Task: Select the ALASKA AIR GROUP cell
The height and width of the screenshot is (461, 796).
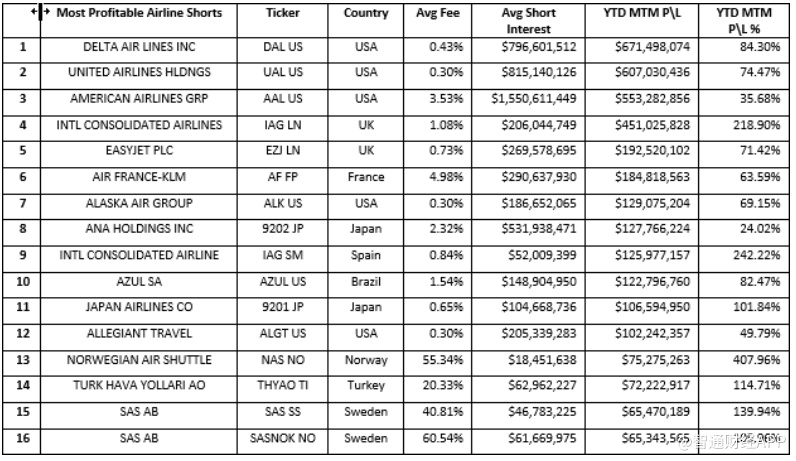Action: tap(139, 203)
